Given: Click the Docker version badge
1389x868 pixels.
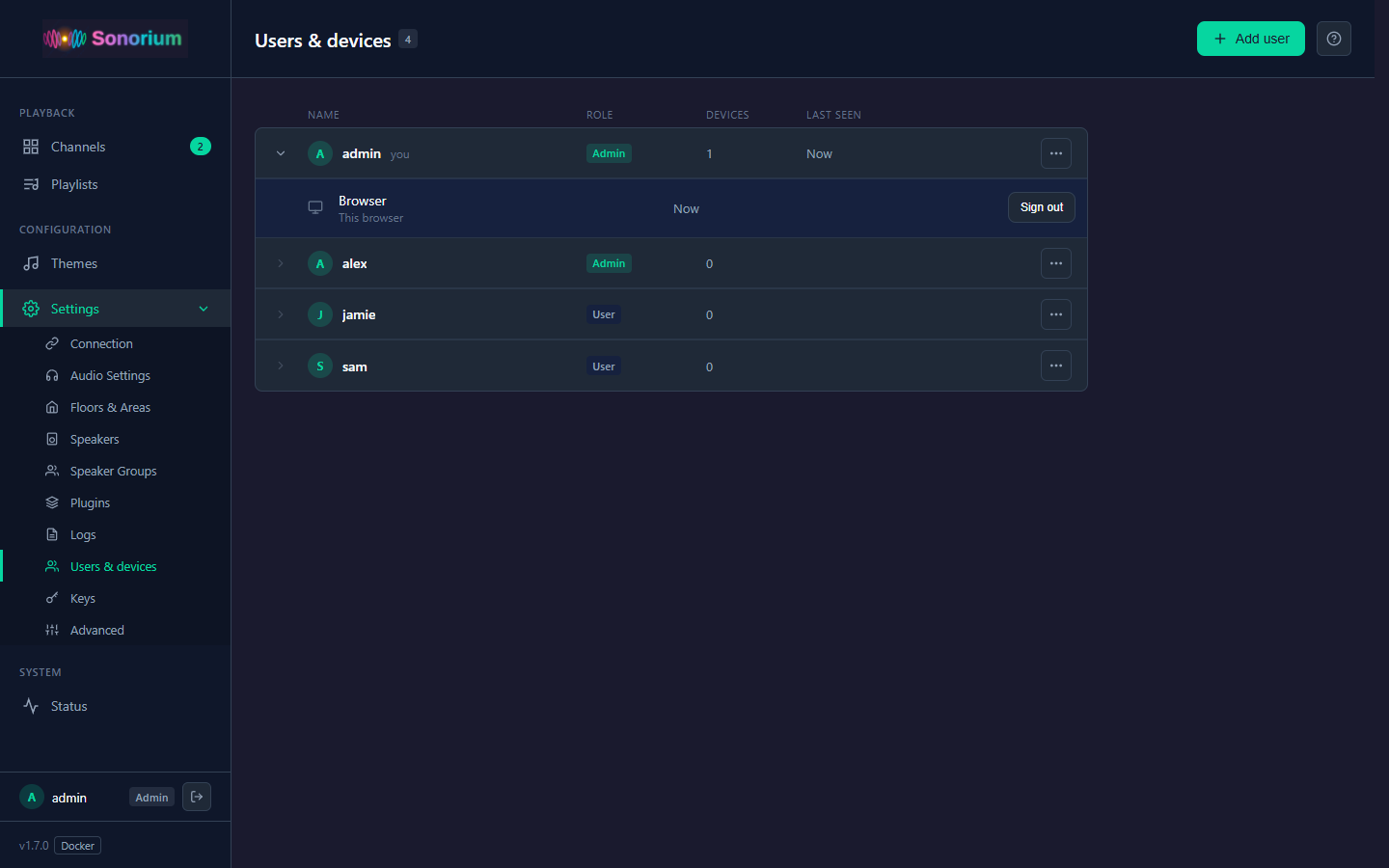Looking at the screenshot, I should 77,846.
